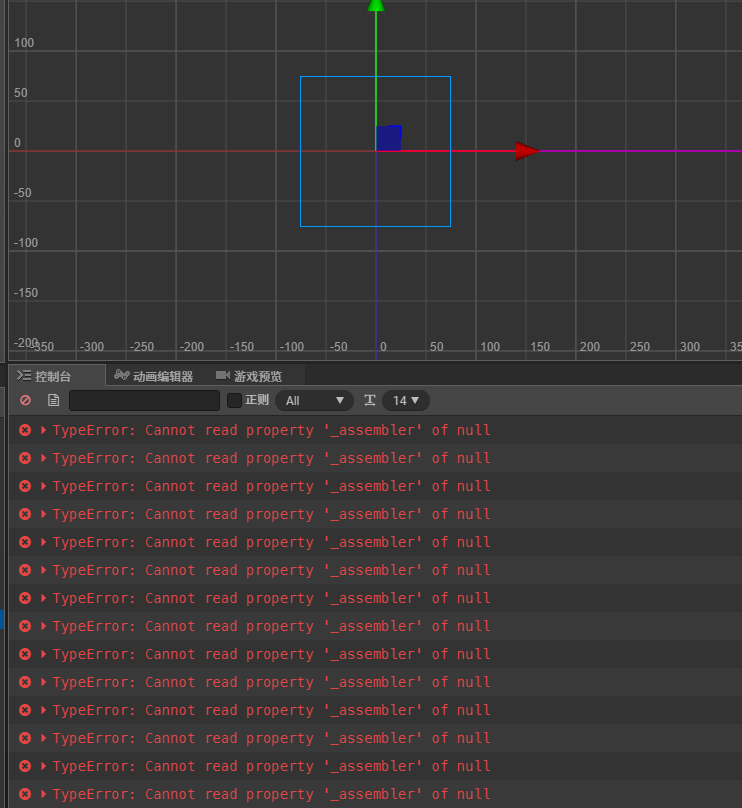Open the All log level dropdown
This screenshot has width=742, height=808.
314,400
